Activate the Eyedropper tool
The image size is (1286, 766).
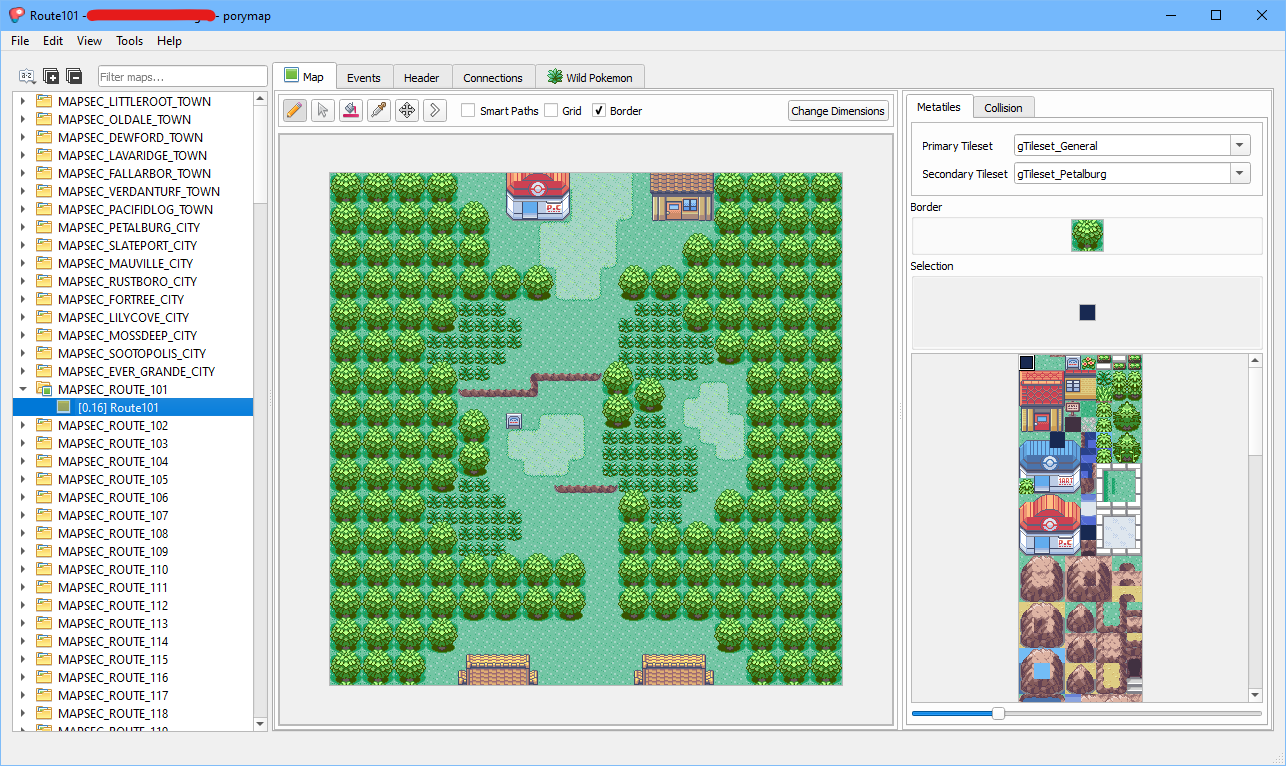pos(378,110)
